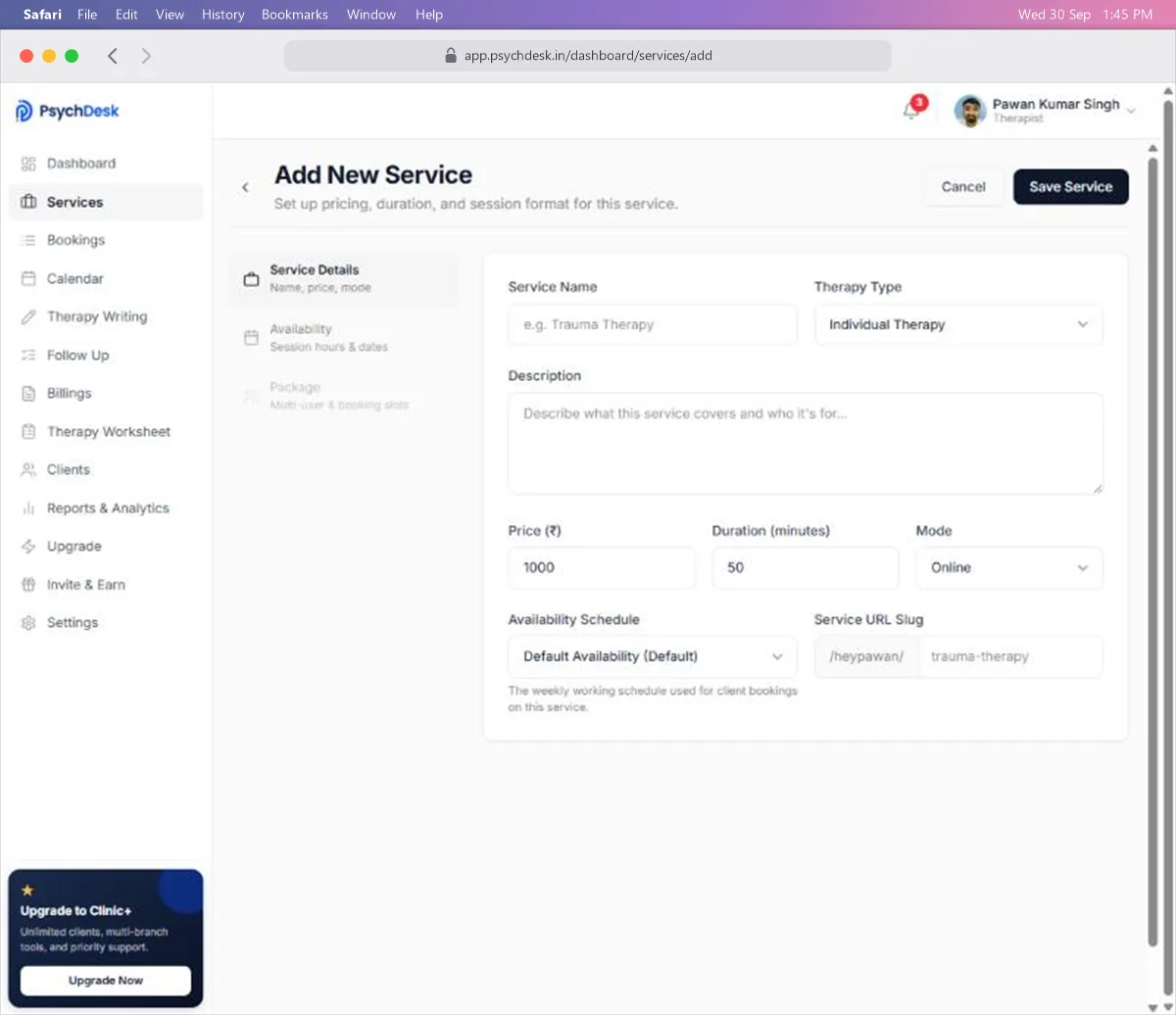Open Therapy Worksheet page

click(106, 431)
